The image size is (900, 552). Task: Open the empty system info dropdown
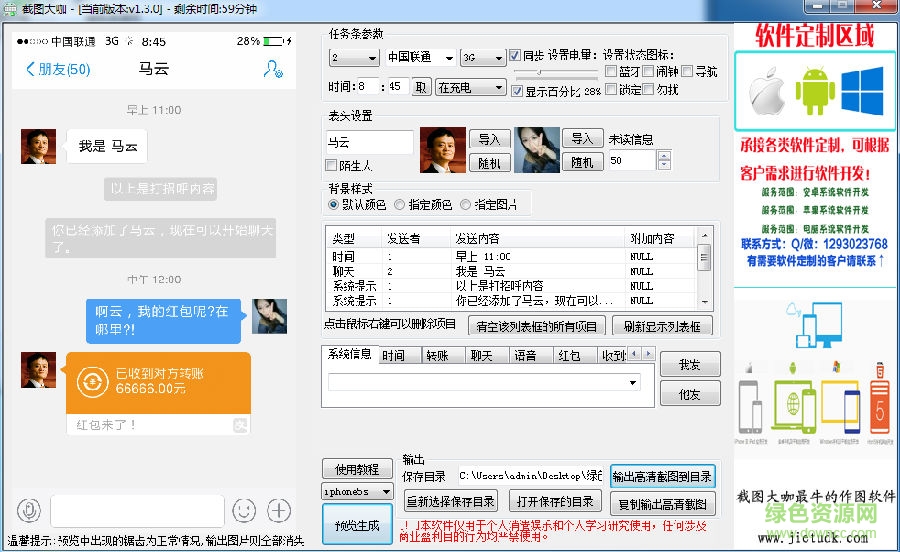click(x=484, y=382)
